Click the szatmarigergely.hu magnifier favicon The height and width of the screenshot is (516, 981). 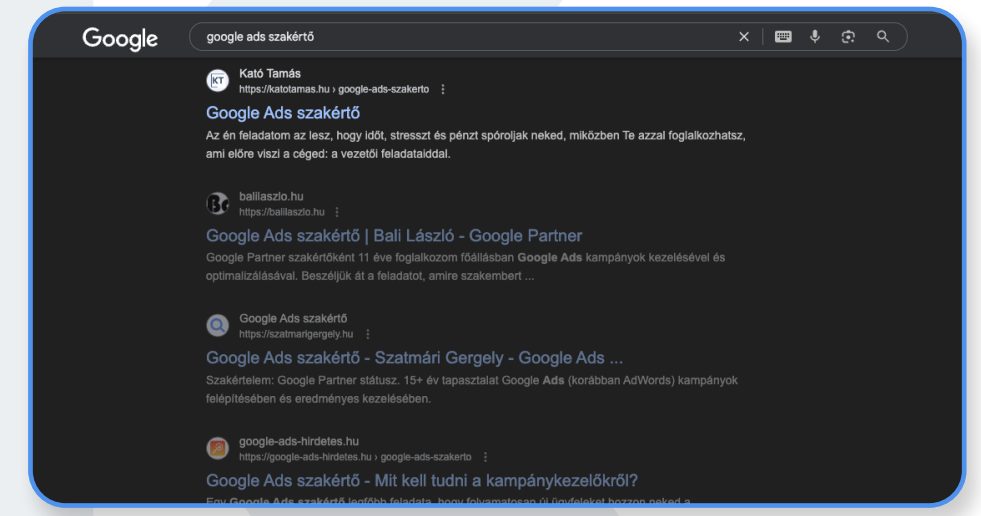[218, 325]
